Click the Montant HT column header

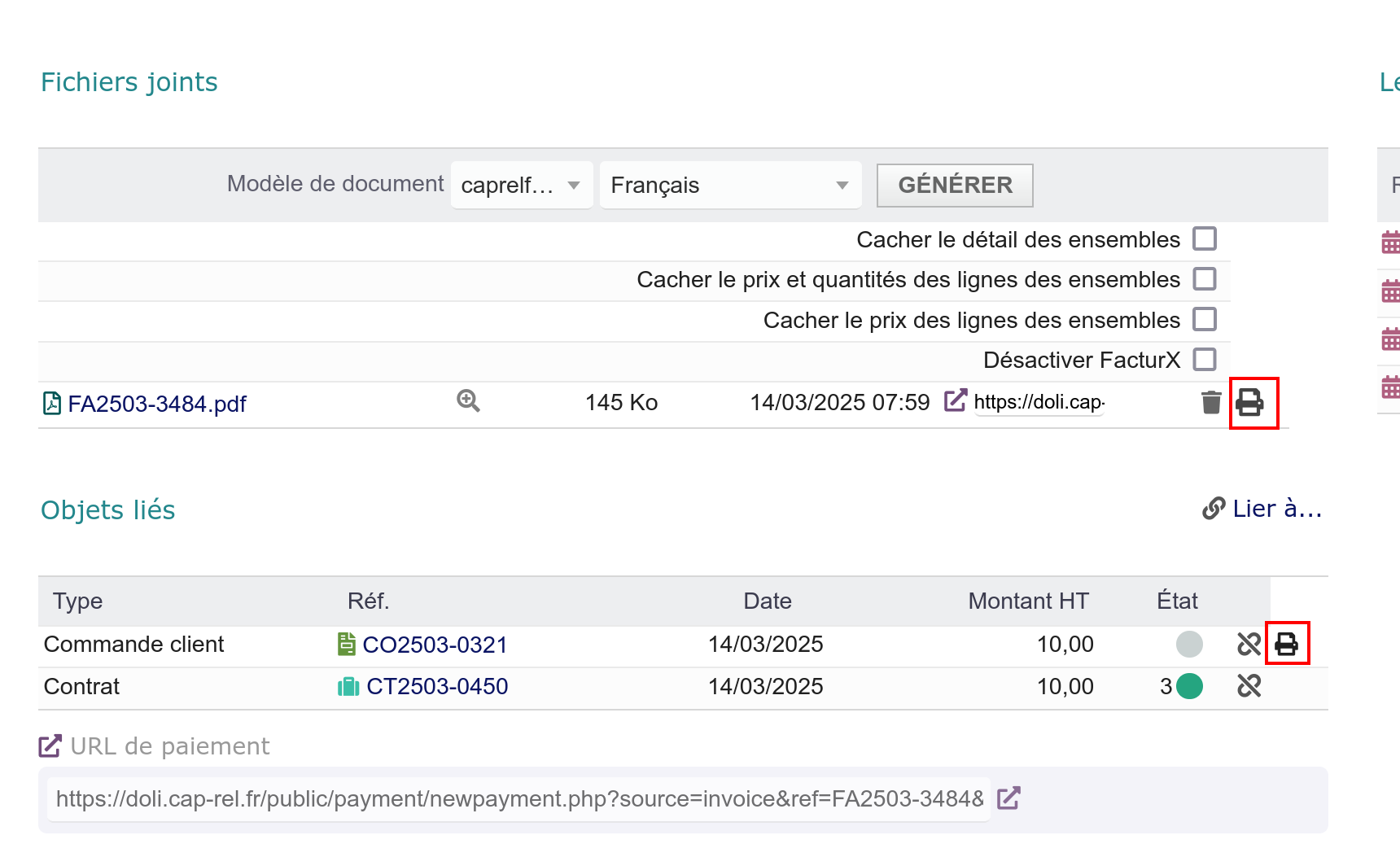pyautogui.click(x=1029, y=601)
